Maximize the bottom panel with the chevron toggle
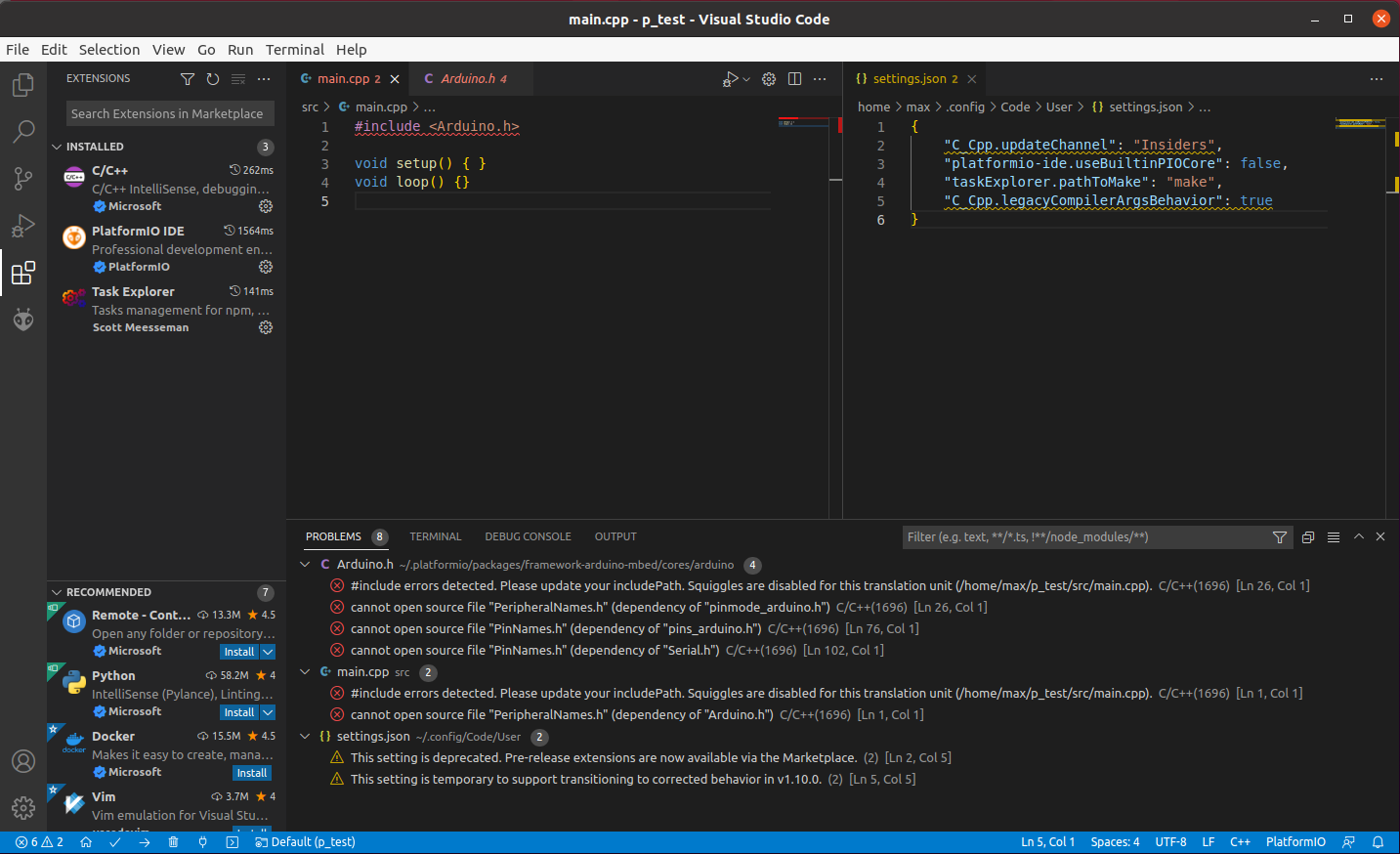This screenshot has height=854, width=1400. coord(1358,536)
